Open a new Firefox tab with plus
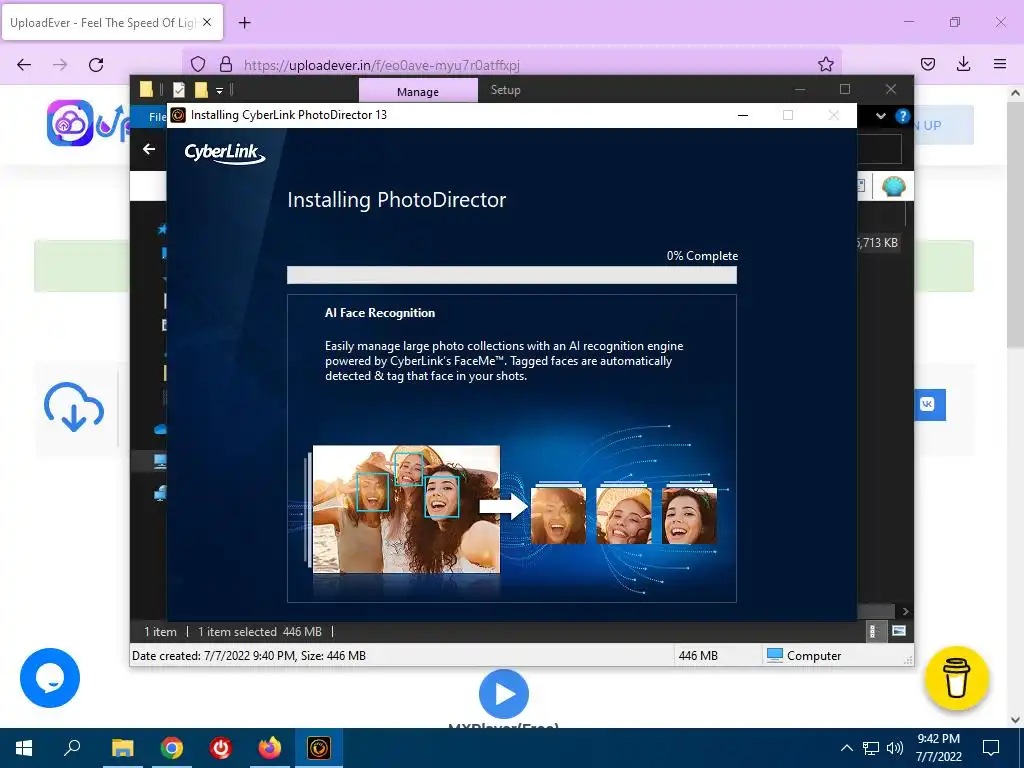This screenshot has height=768, width=1024. click(x=244, y=23)
